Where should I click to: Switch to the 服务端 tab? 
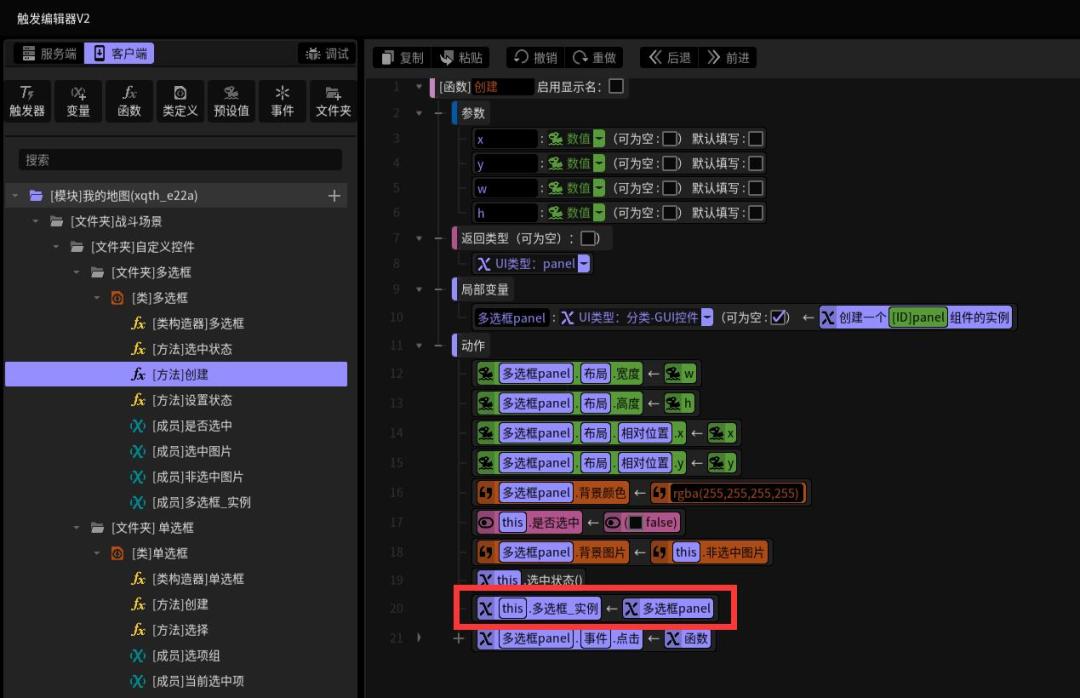49,53
